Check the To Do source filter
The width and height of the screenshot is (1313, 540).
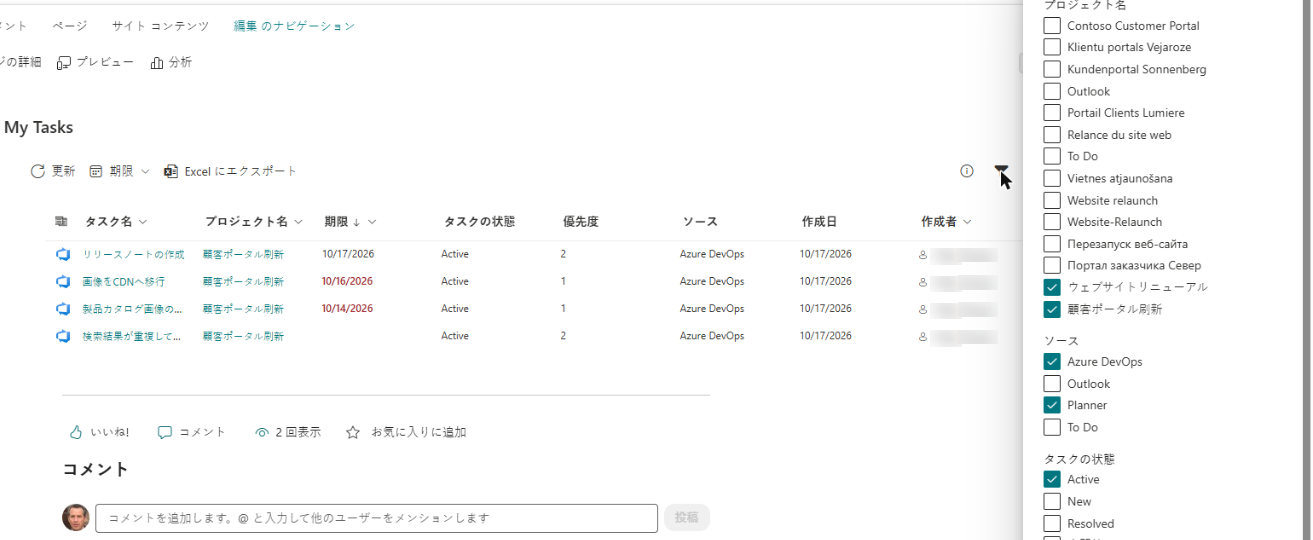pos(1052,427)
